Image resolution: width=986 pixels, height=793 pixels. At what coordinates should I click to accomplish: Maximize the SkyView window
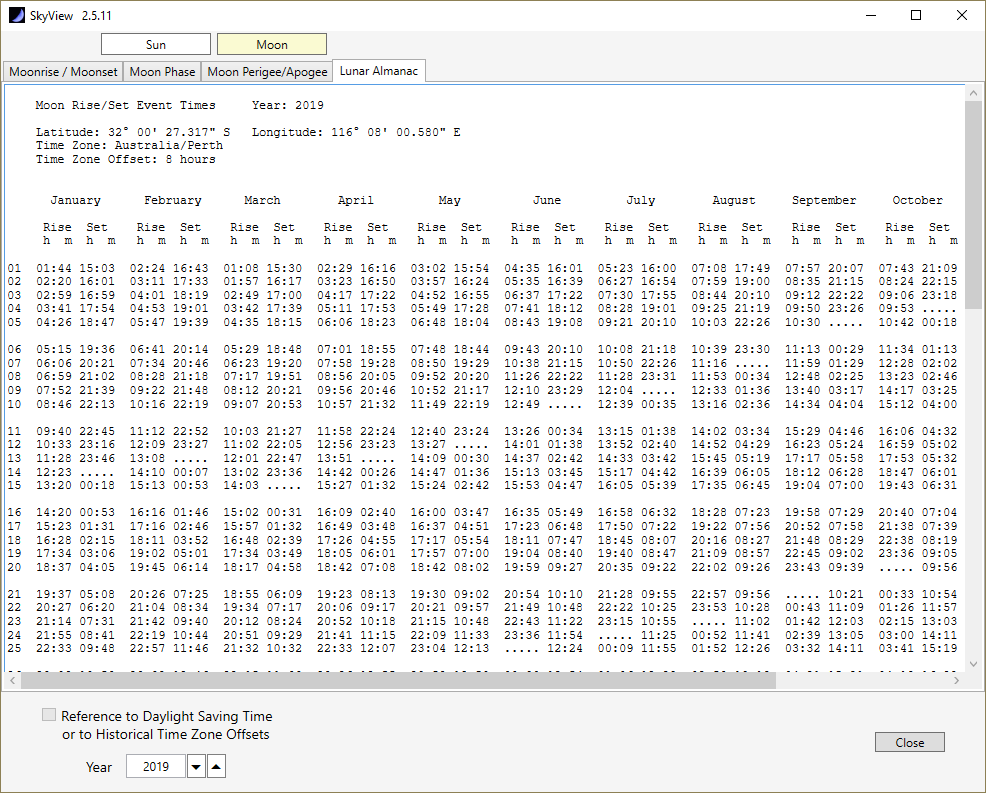click(x=915, y=15)
